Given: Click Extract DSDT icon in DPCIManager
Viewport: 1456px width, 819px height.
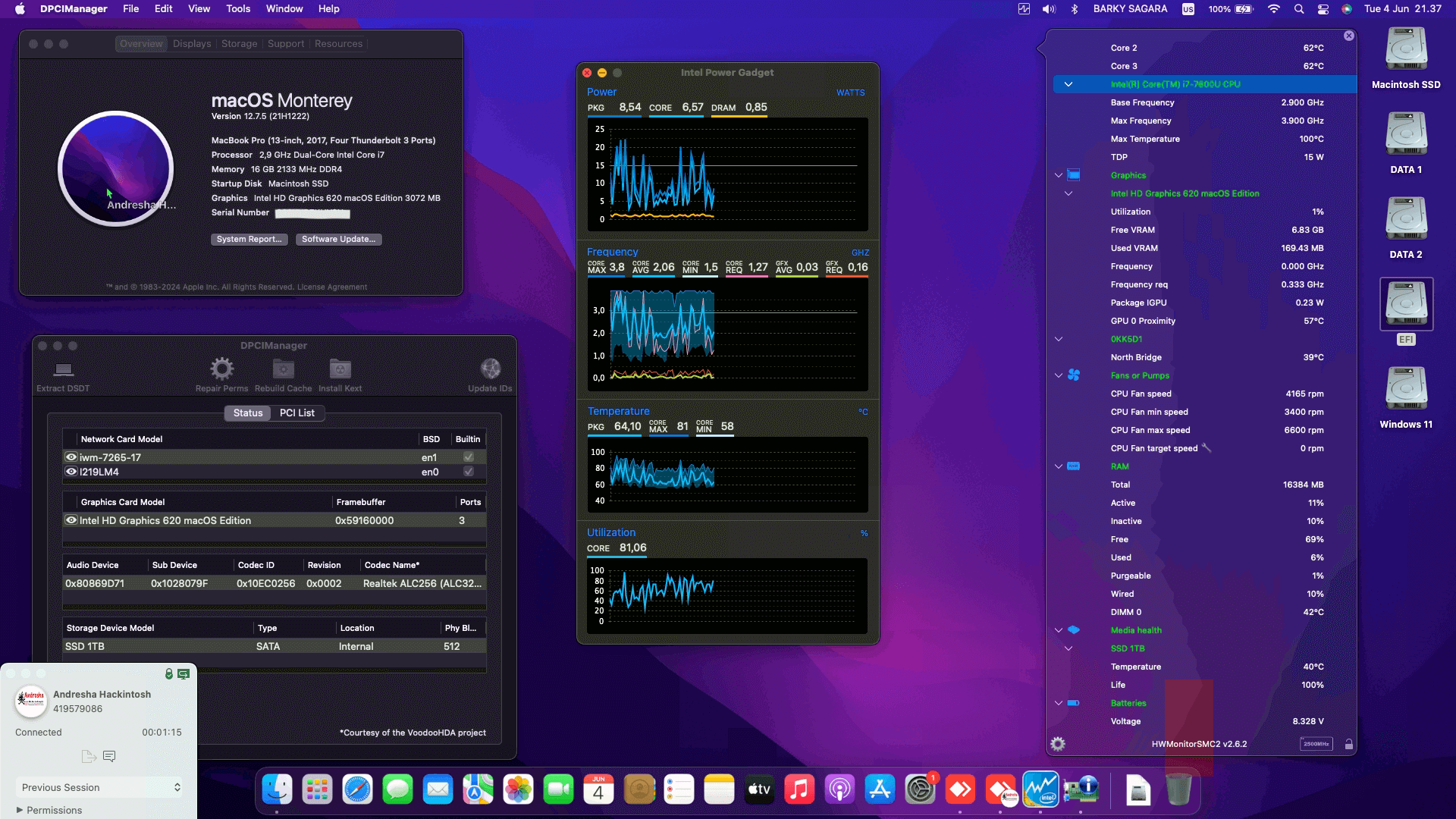Looking at the screenshot, I should [63, 369].
